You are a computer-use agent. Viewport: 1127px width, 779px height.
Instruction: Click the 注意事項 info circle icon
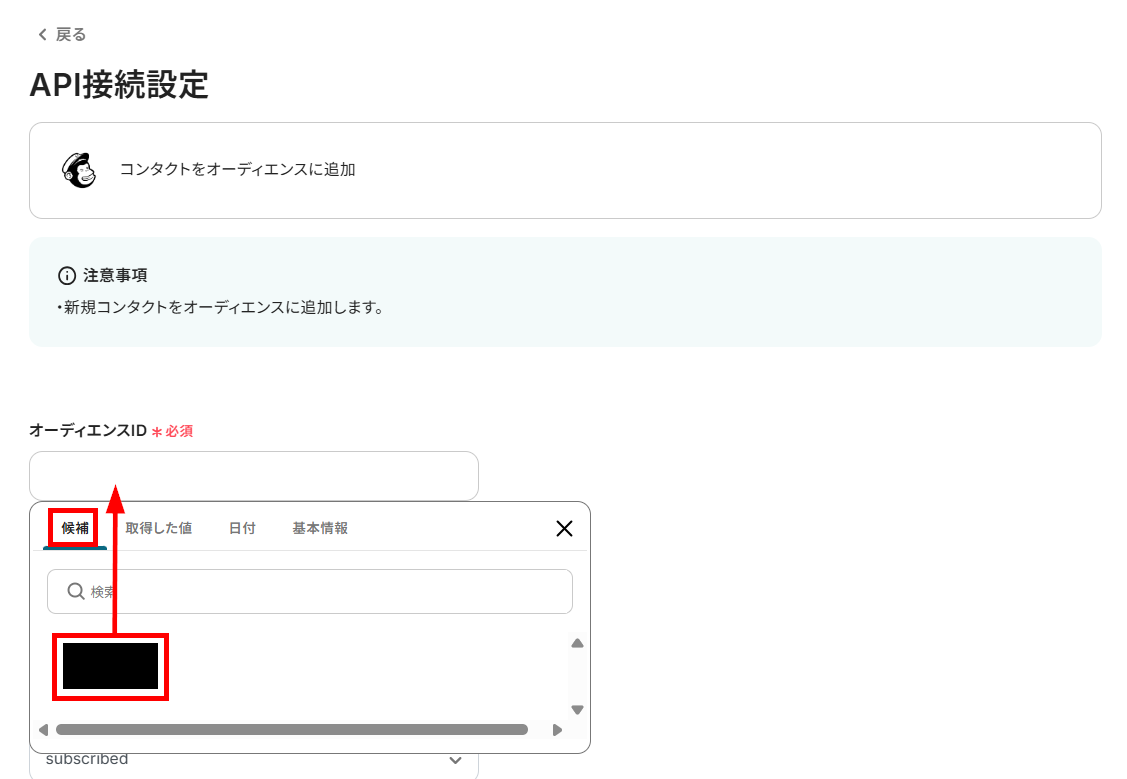pos(67,275)
